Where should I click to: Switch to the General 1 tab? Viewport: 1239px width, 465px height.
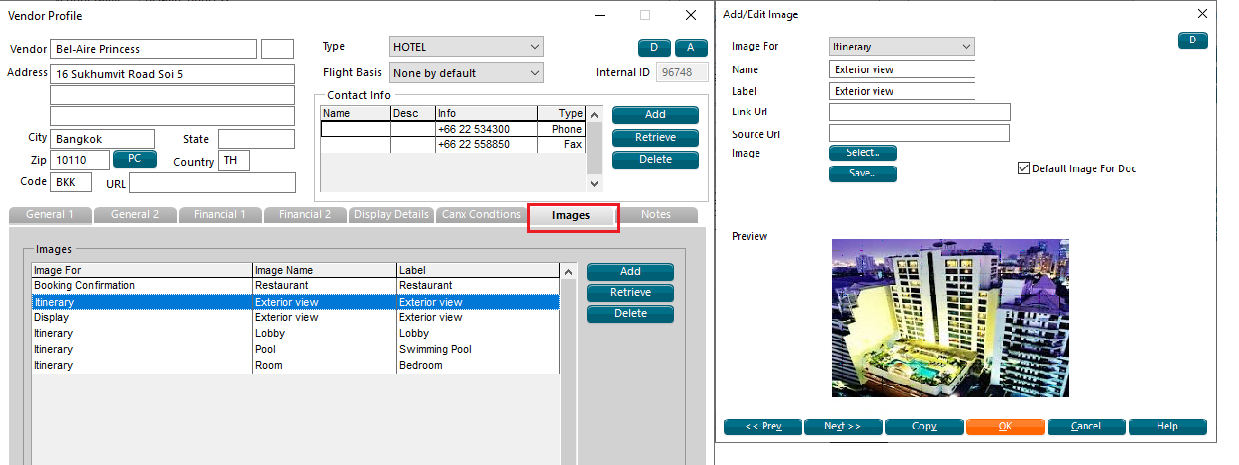point(50,214)
